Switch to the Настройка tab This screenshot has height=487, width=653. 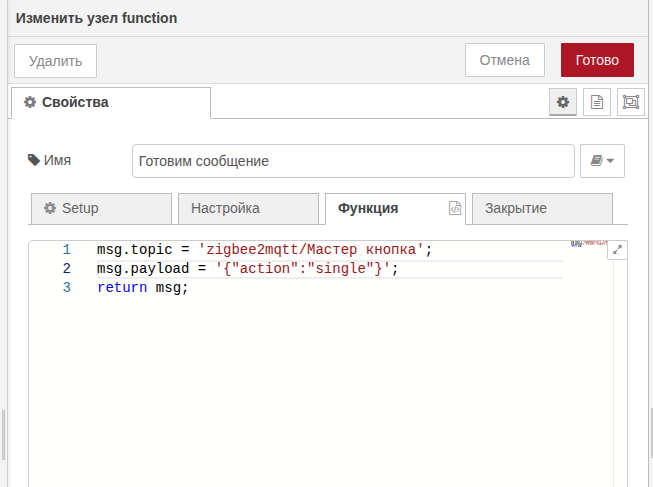(248, 208)
